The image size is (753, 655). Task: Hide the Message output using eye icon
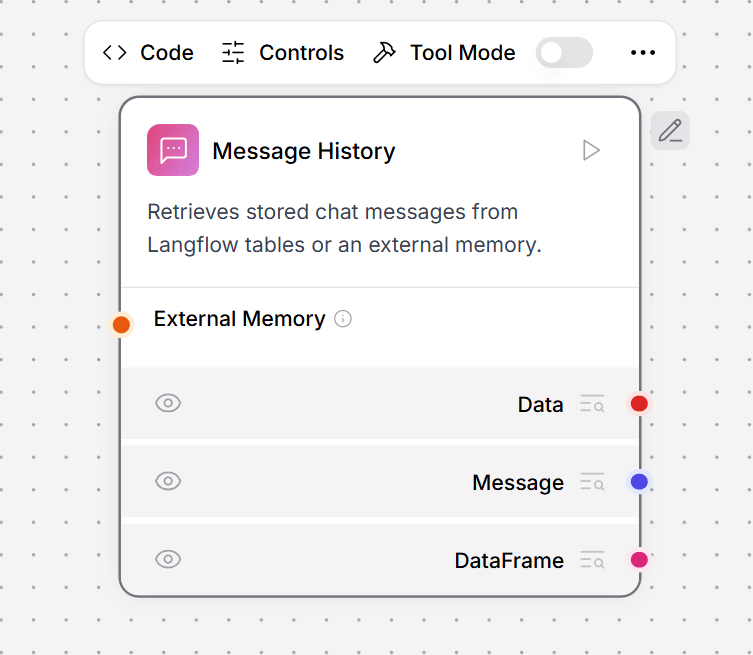[x=168, y=481]
